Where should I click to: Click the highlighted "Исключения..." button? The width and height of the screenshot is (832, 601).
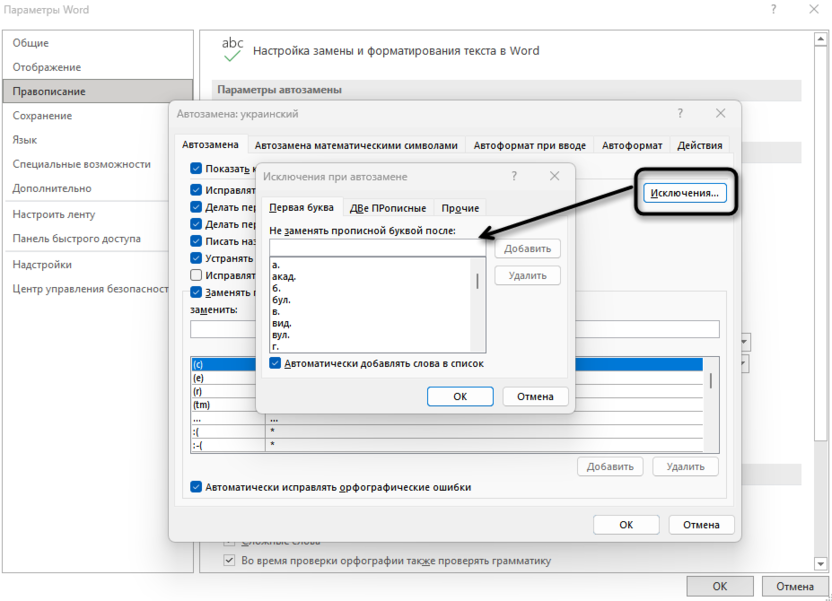pos(686,191)
